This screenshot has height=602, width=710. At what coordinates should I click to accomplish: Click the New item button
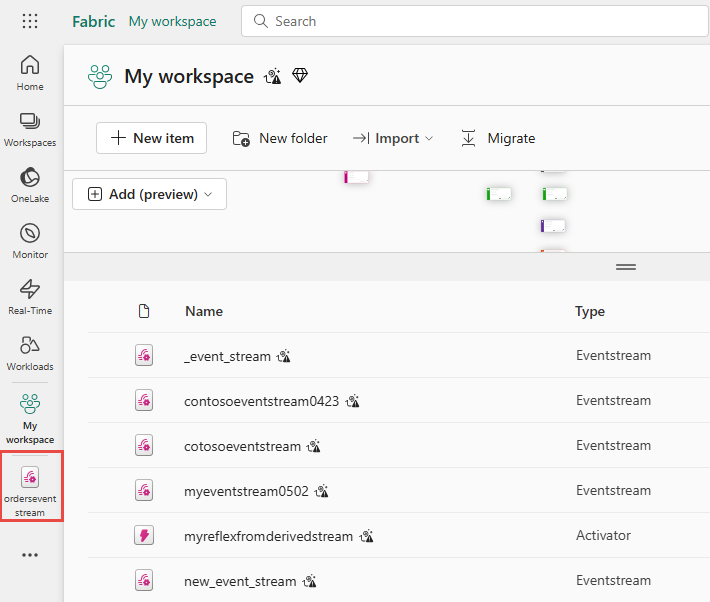[151, 138]
